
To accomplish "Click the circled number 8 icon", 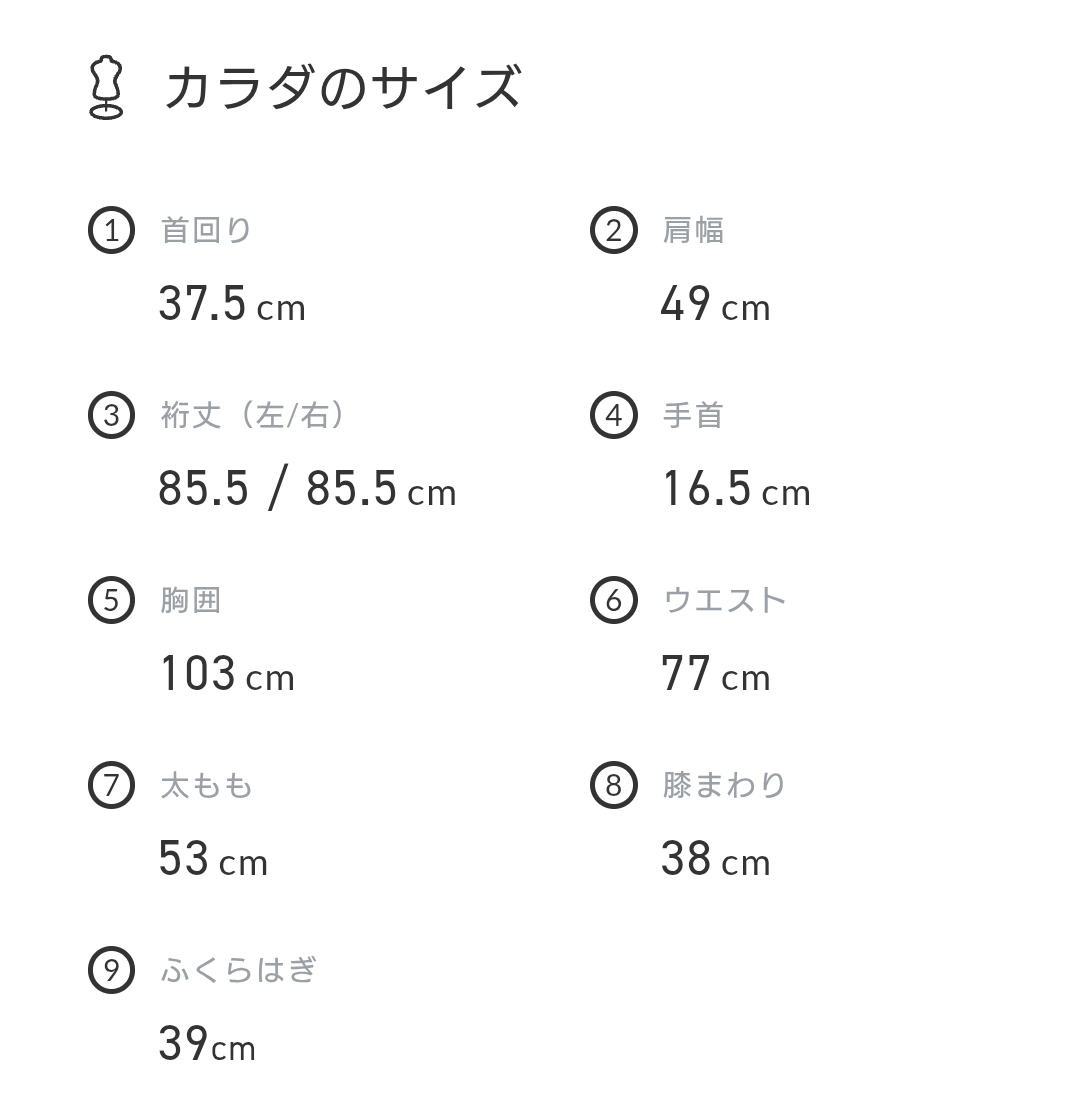I will click(x=613, y=785).
